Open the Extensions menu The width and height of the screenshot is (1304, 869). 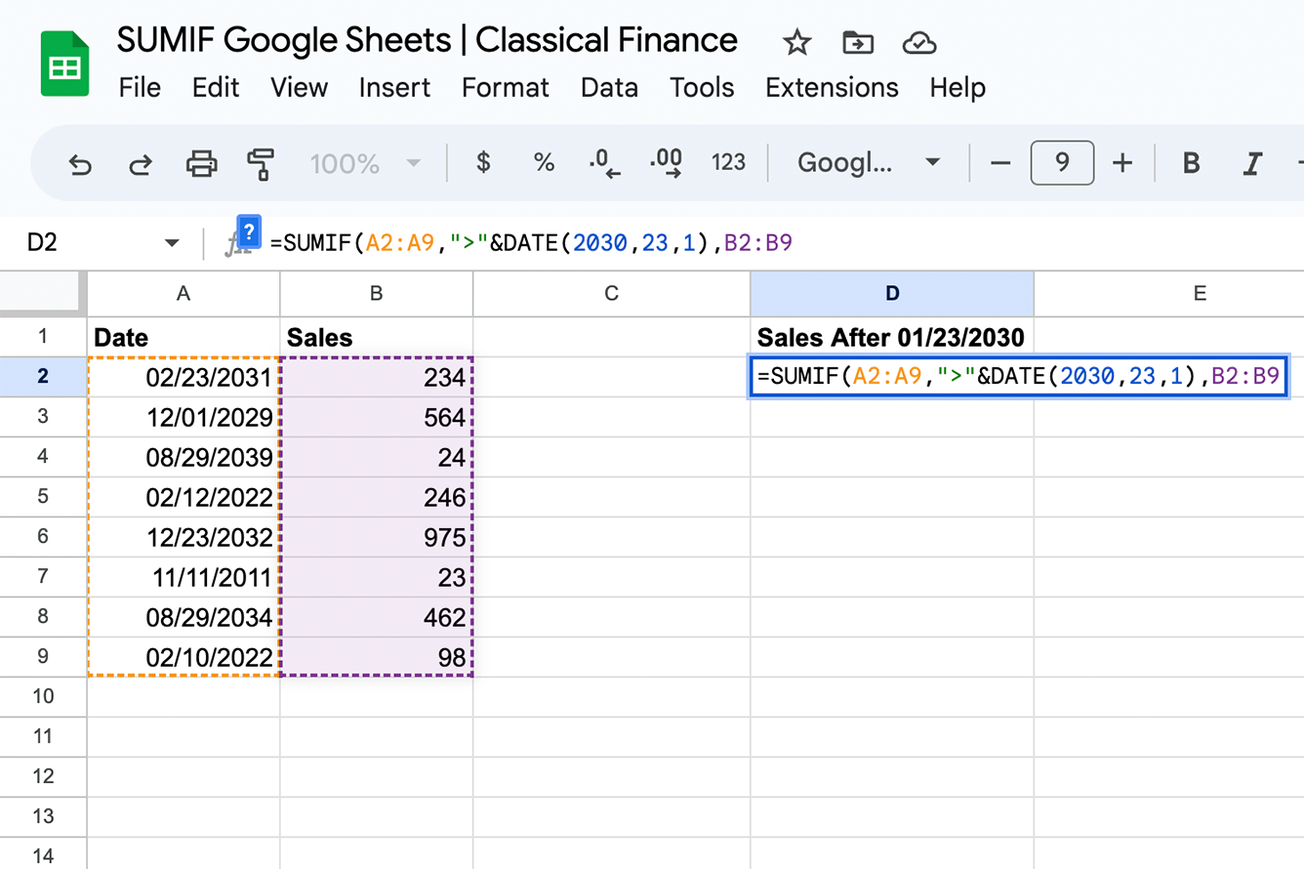pyautogui.click(x=831, y=88)
